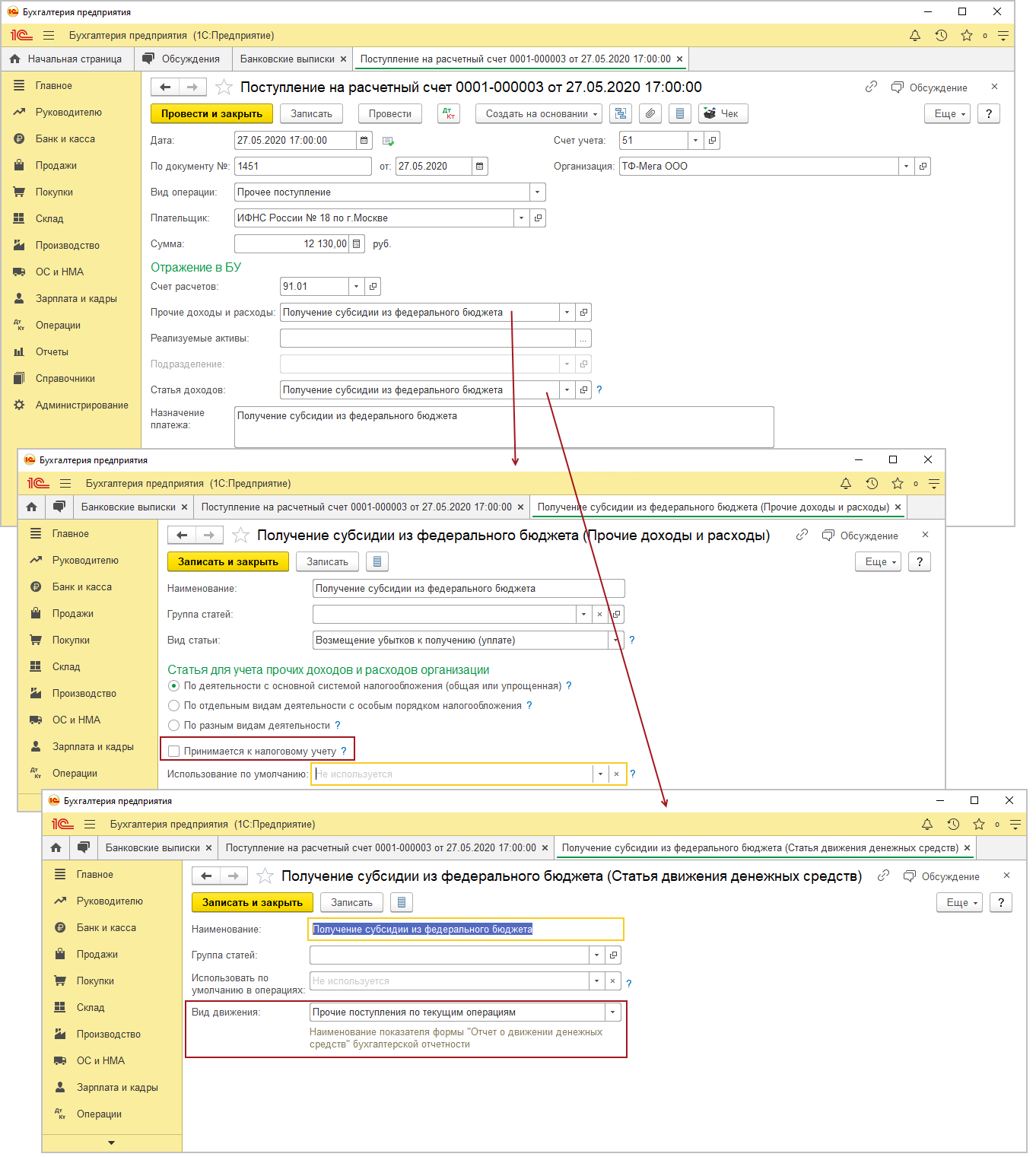
Task: Click Записать и закрыть in Статья движения денежных средств form
Action: (x=253, y=903)
